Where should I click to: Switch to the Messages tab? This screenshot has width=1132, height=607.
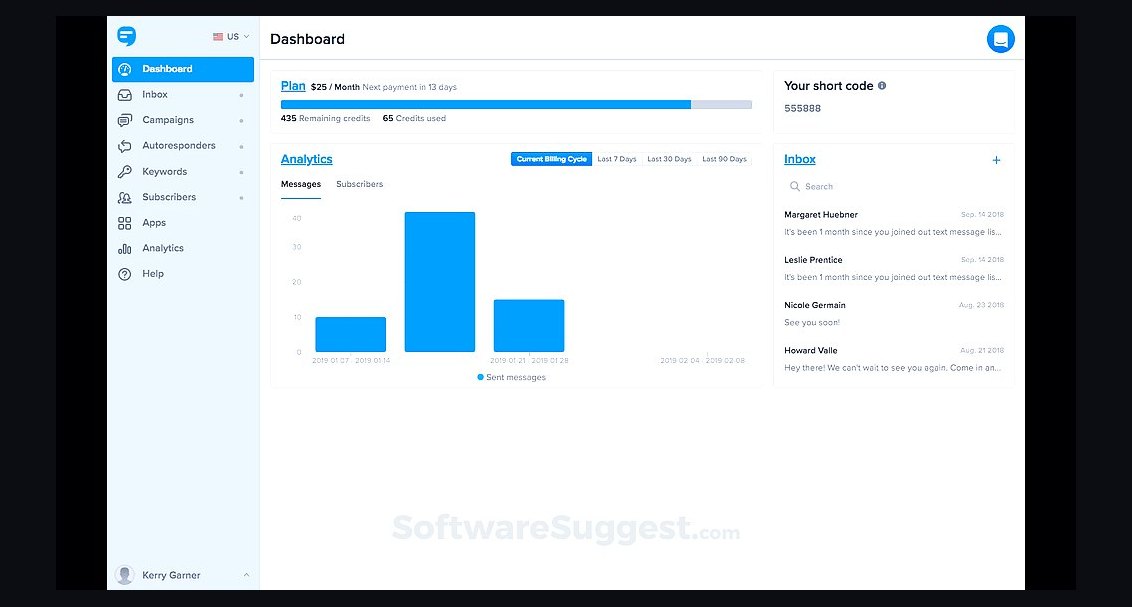tap(300, 185)
